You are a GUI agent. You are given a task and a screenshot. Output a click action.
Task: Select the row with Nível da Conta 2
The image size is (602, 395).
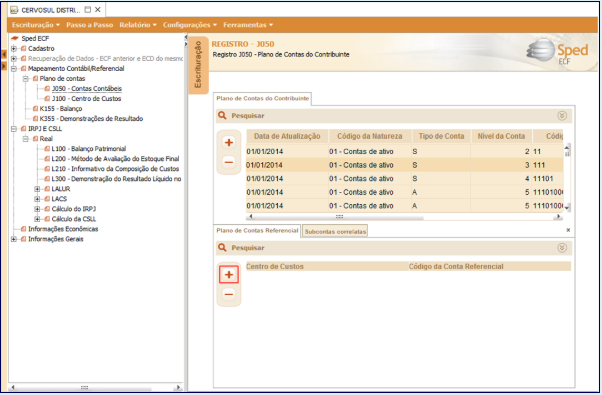(405, 152)
